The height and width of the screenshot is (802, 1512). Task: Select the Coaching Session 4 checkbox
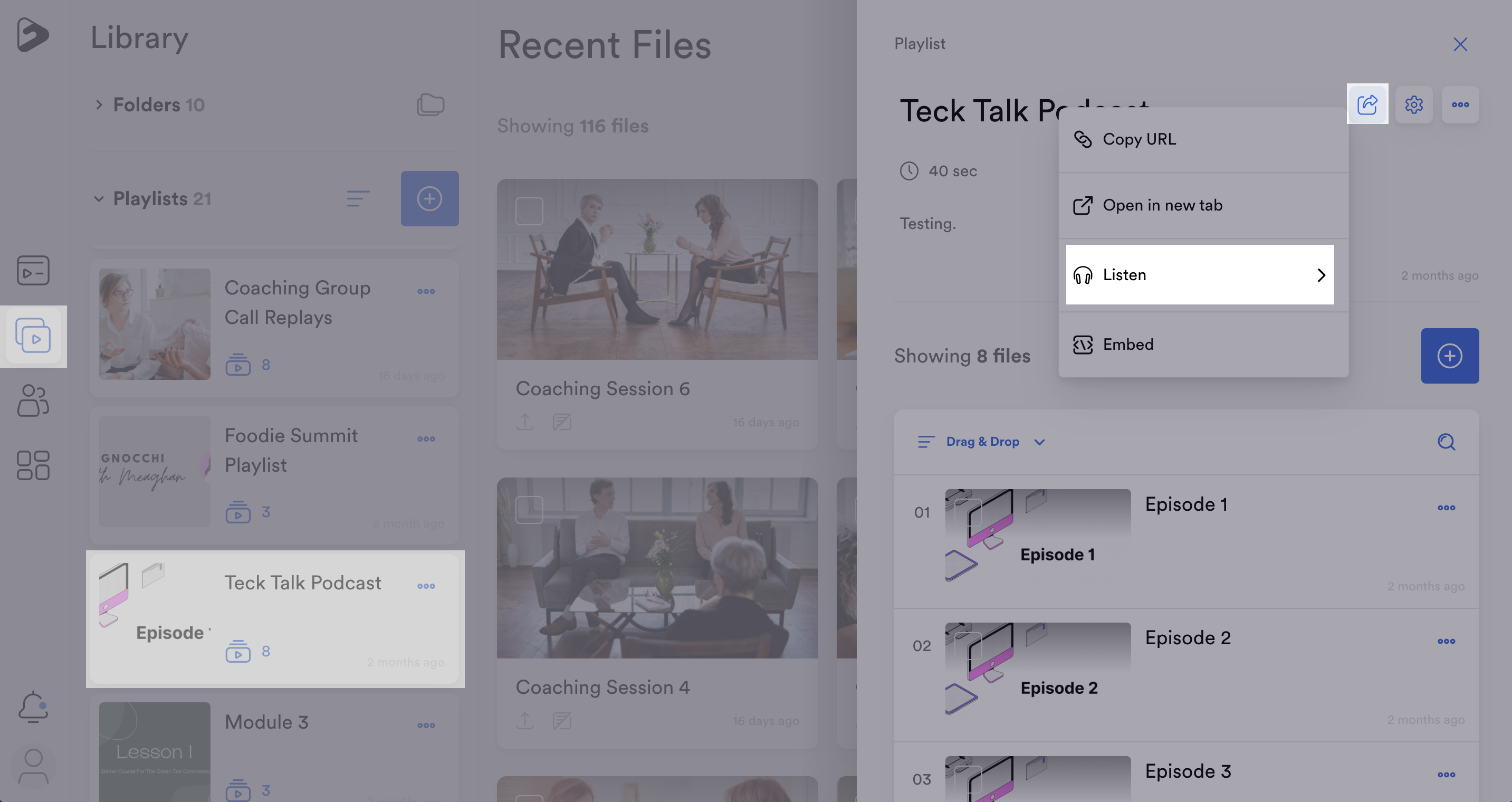(529, 510)
